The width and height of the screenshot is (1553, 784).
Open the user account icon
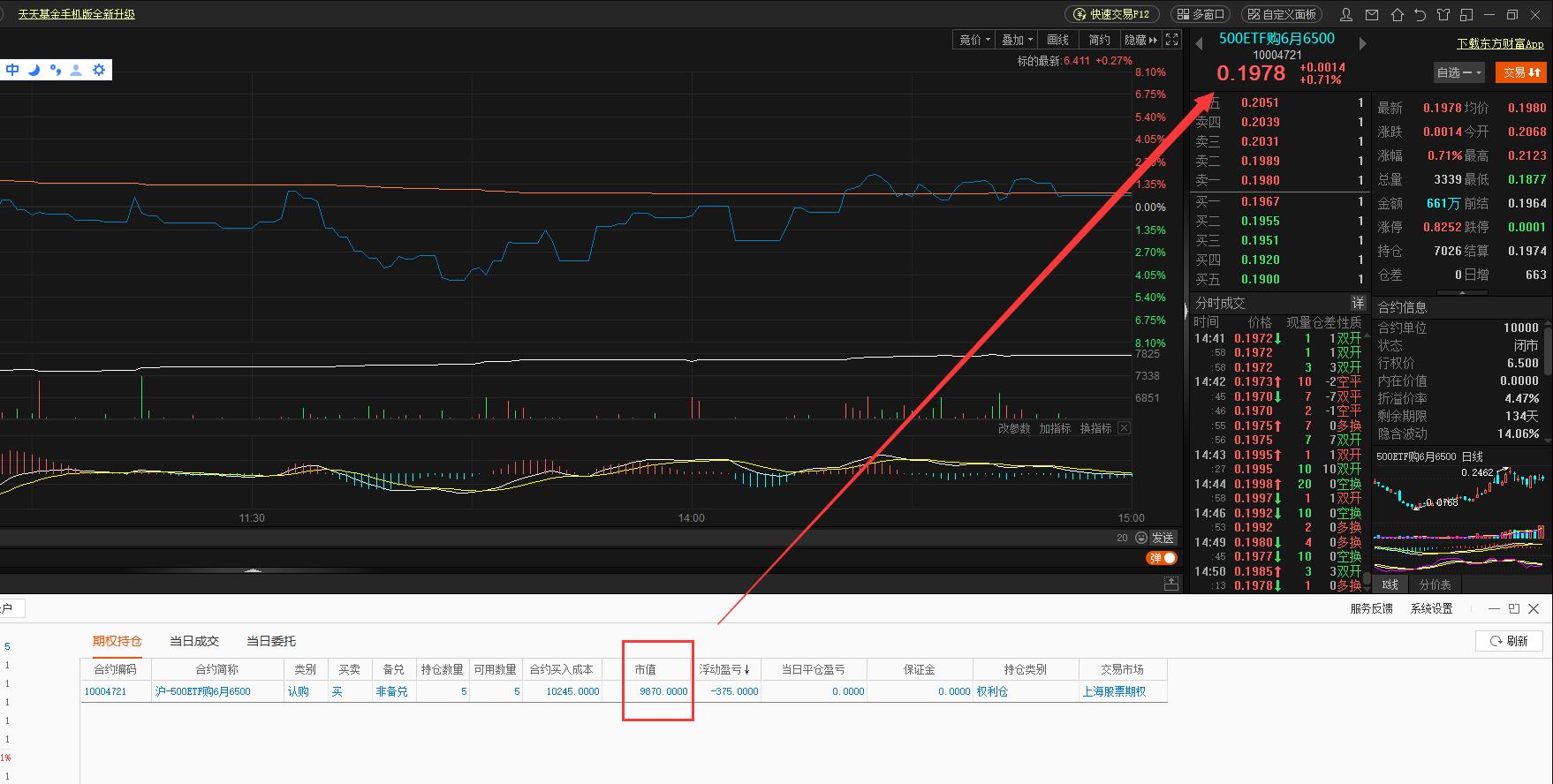[x=1346, y=14]
